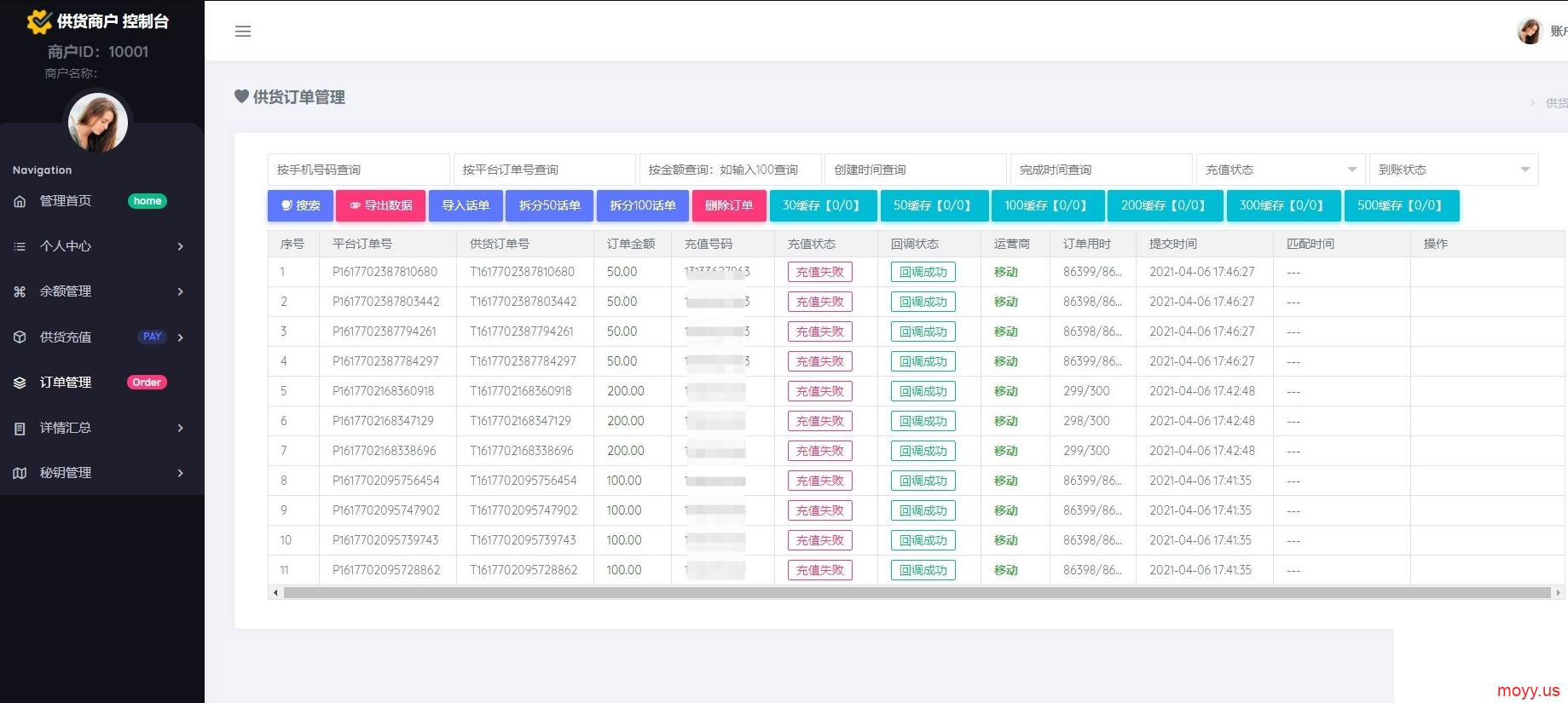Viewport: 1568px width, 703px height.
Task: Click the 搜索 search button
Action: pos(300,205)
